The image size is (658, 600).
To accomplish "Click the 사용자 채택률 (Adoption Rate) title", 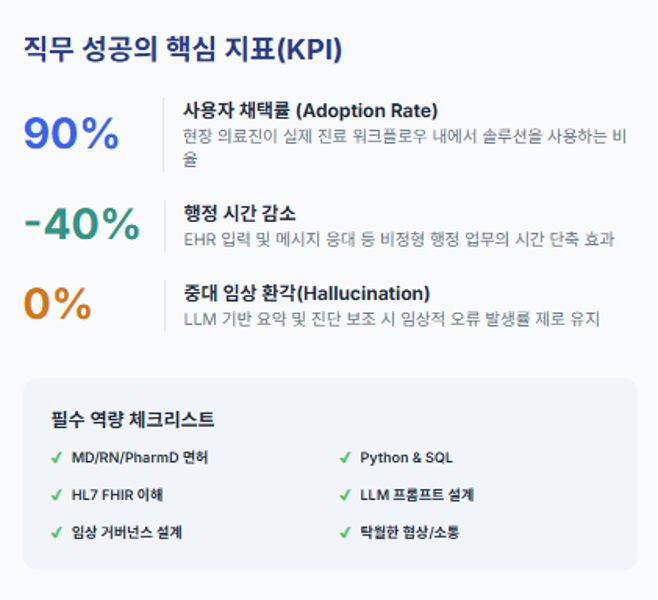I will (x=311, y=111).
